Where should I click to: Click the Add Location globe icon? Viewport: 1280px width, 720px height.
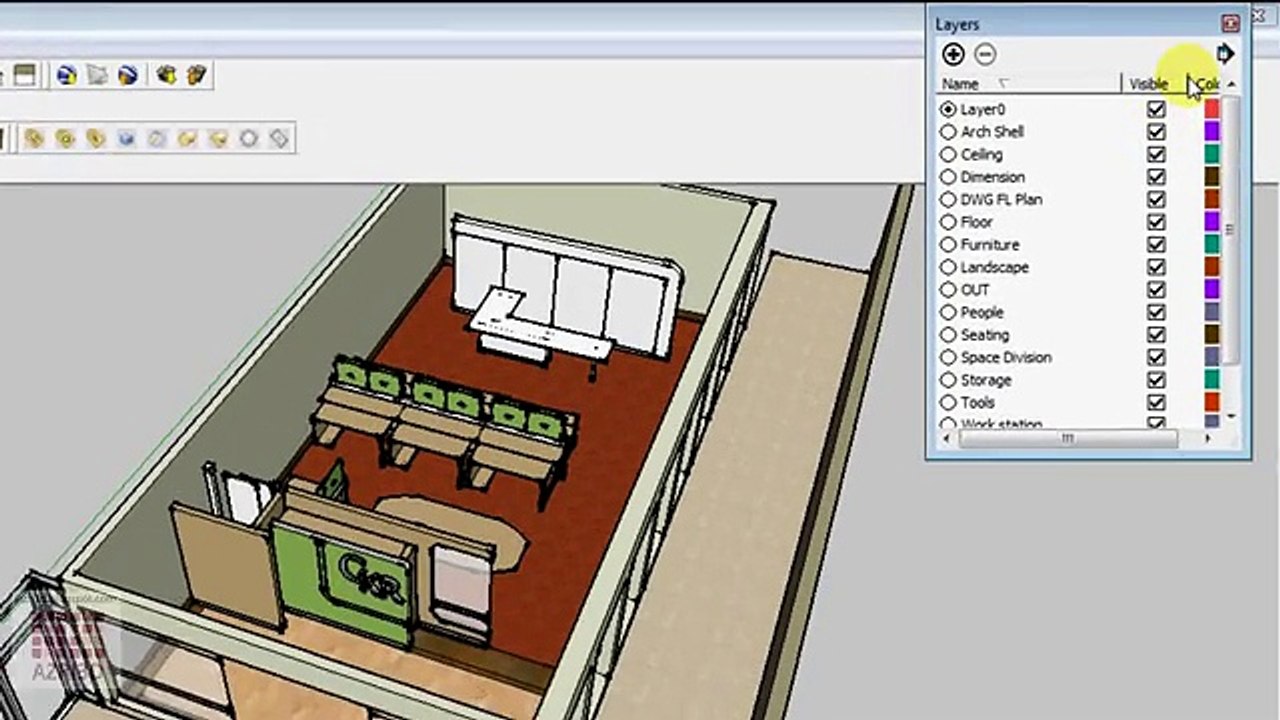[66, 75]
